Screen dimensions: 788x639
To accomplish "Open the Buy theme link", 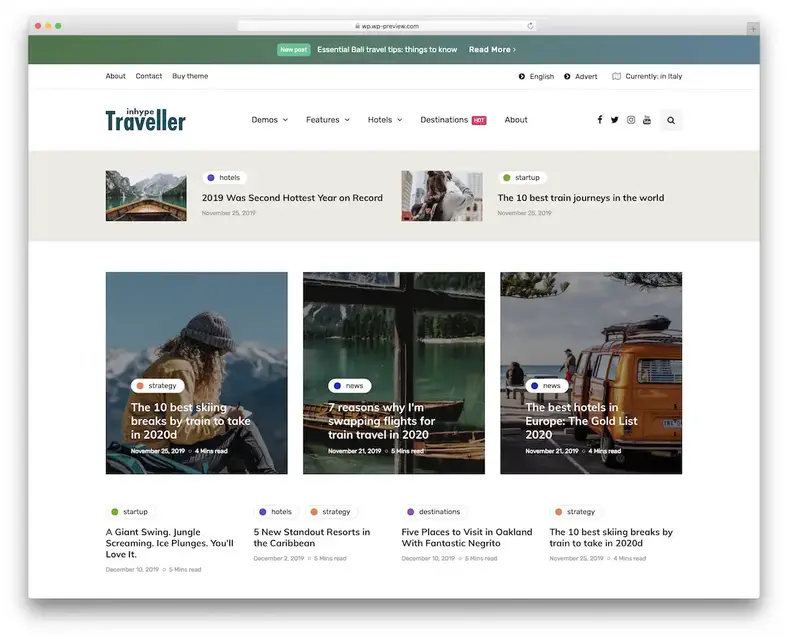I will coord(190,76).
